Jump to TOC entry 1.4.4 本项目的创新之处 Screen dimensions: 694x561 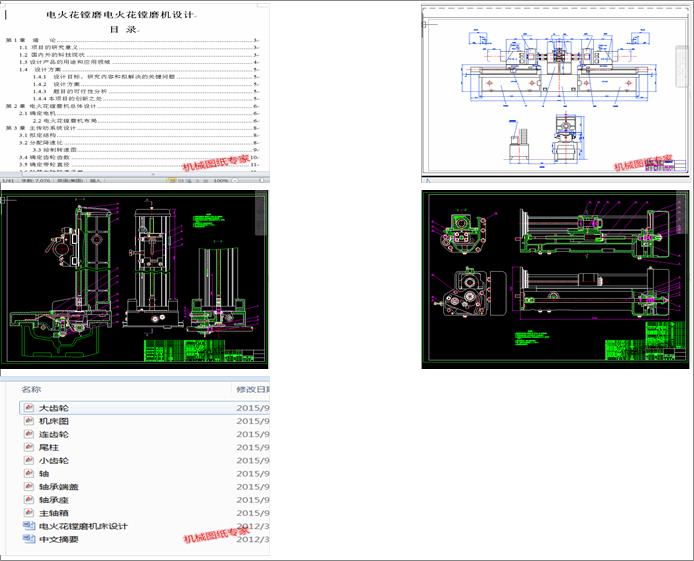point(146,98)
